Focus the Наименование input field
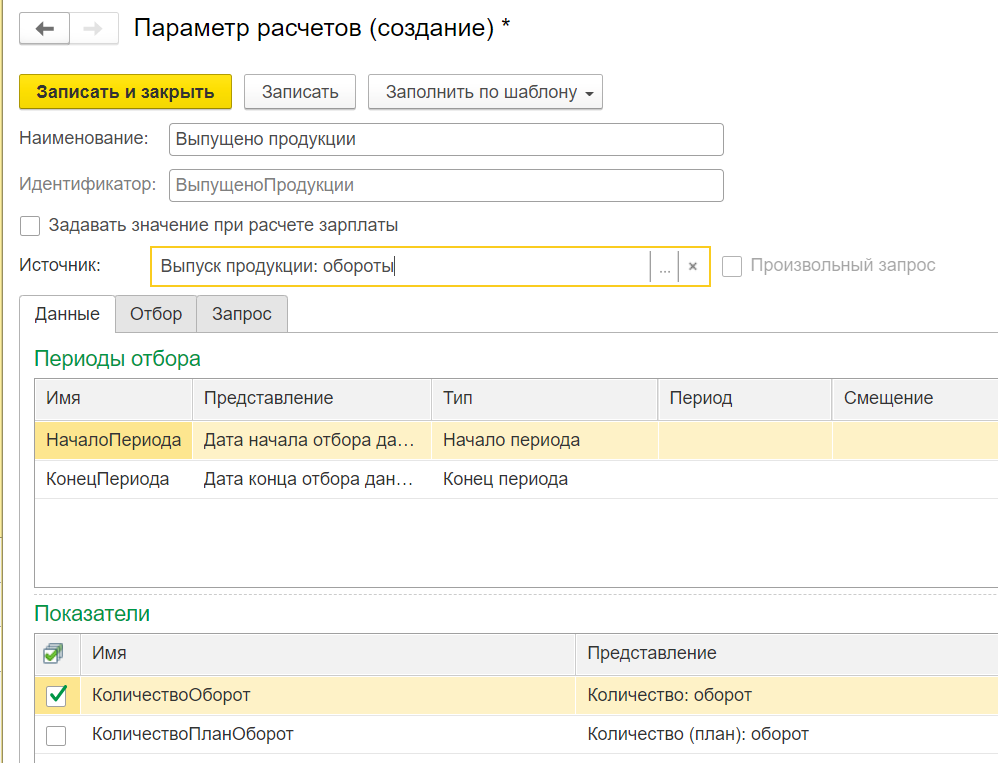 (x=446, y=139)
